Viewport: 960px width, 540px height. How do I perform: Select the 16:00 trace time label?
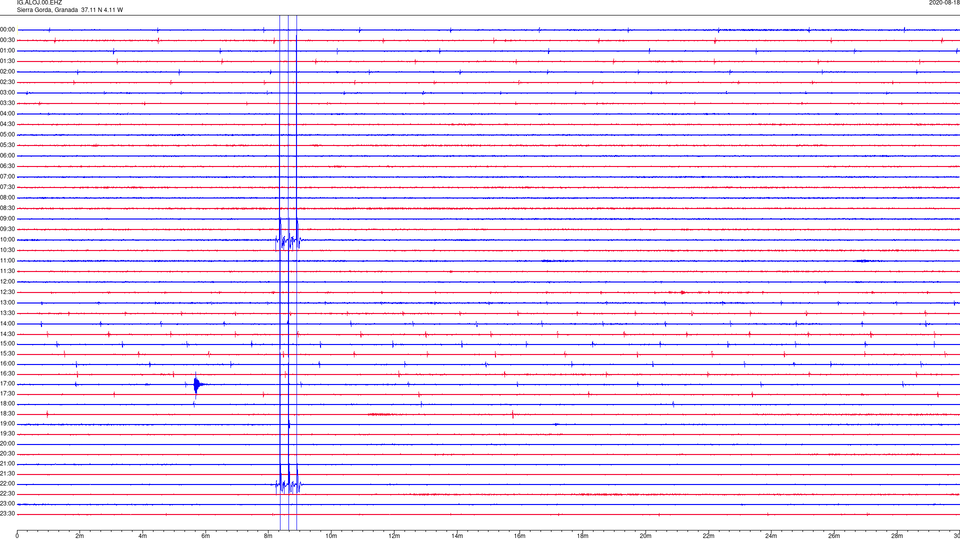point(7,364)
